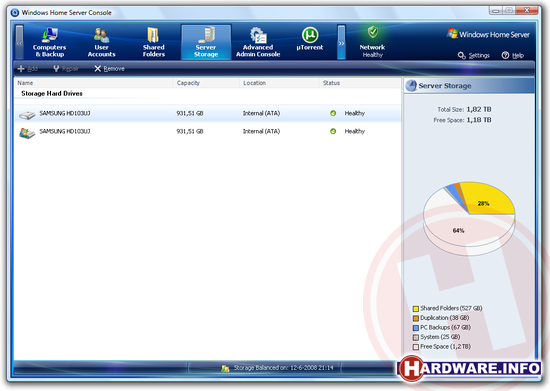Screen dimensions: 550x391
Task: Click the Repair toolbar button
Action: click(66, 69)
